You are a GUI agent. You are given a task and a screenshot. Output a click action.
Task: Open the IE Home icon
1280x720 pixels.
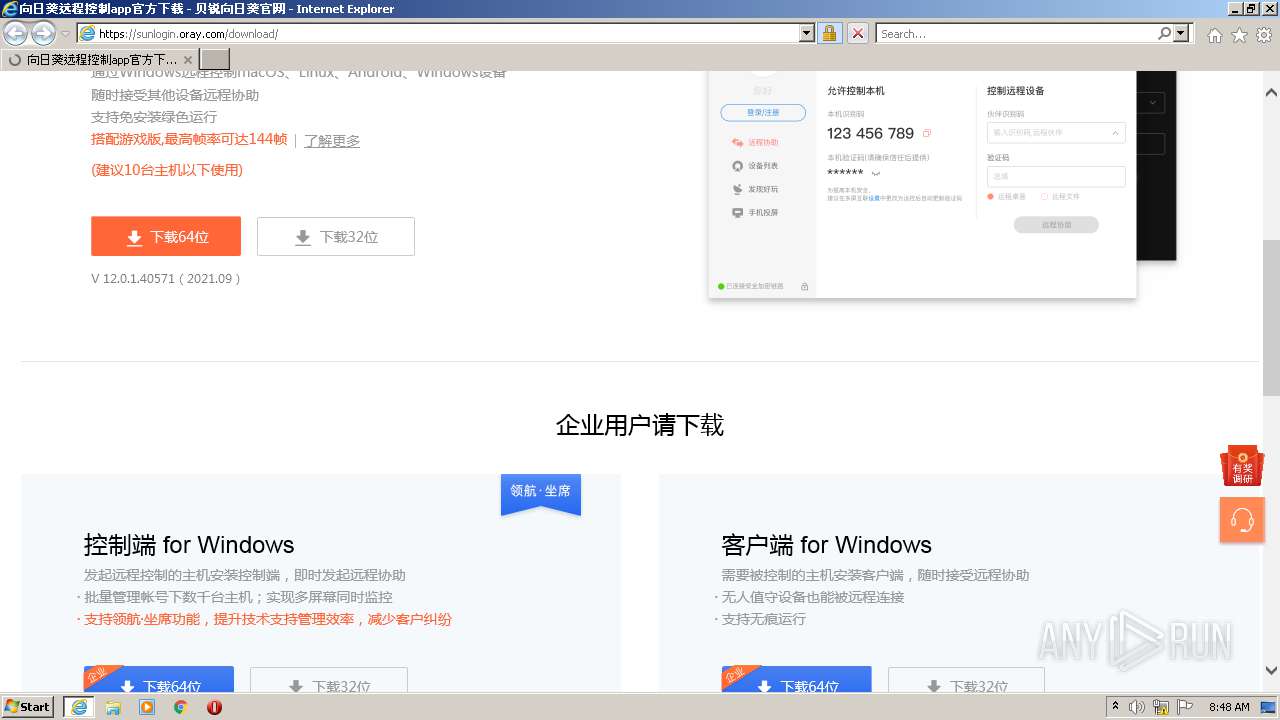click(x=1214, y=35)
